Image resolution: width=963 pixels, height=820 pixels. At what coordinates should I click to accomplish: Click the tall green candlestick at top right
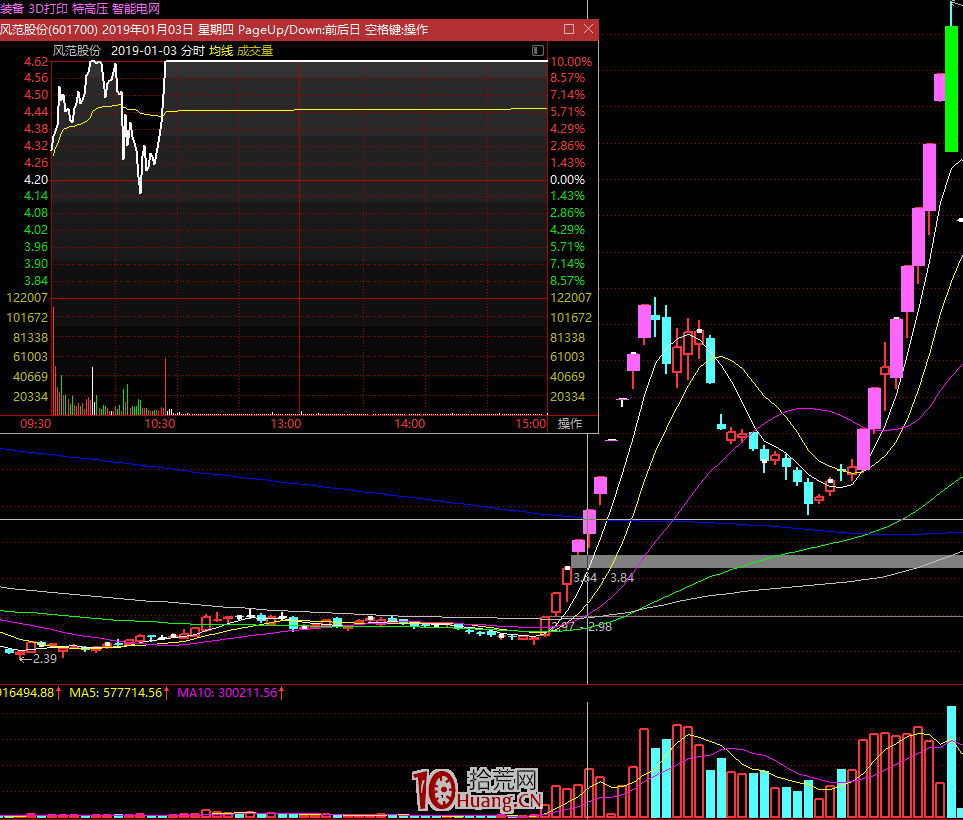(953, 90)
